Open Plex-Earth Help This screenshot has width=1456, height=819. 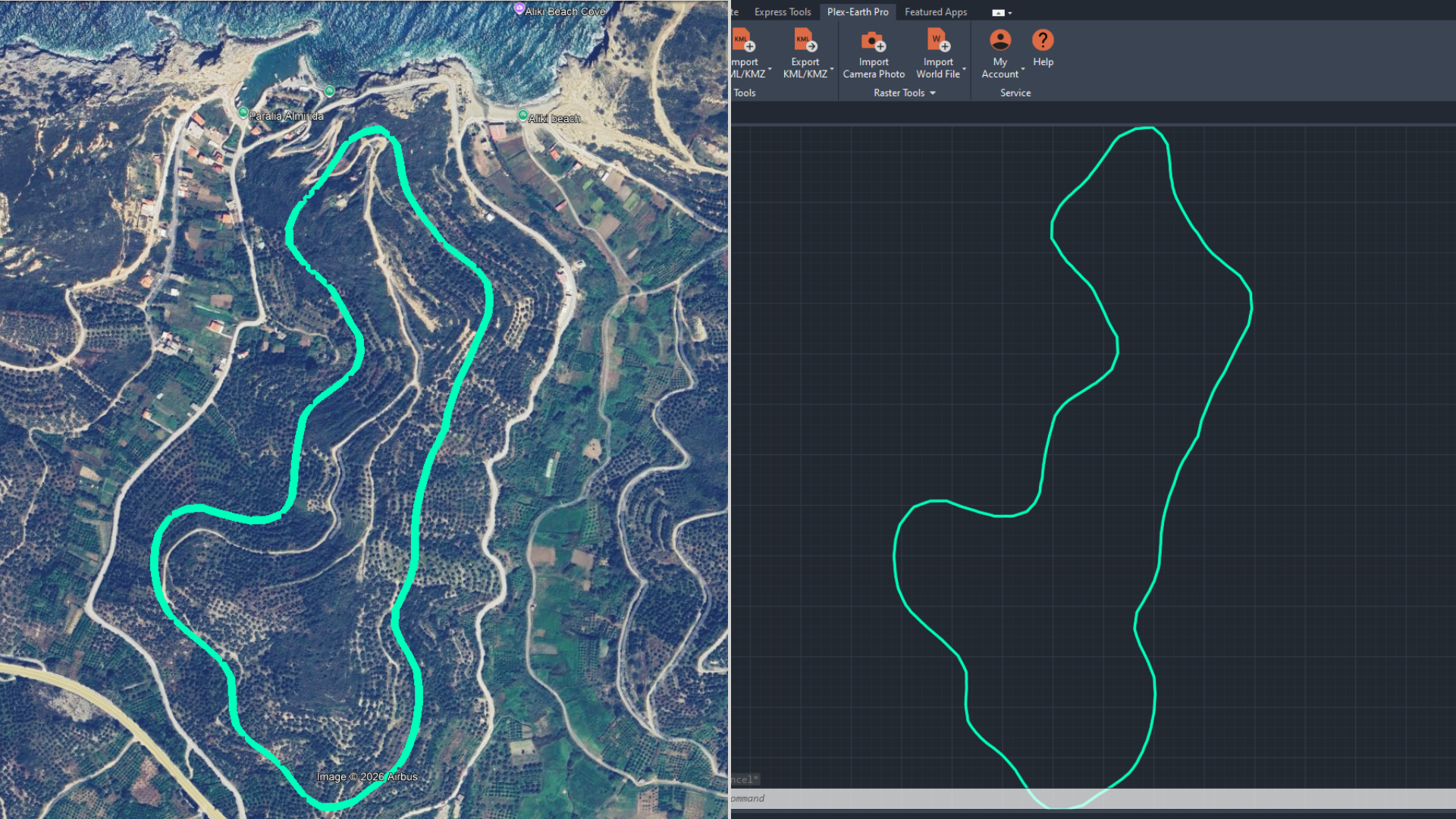(x=1043, y=40)
